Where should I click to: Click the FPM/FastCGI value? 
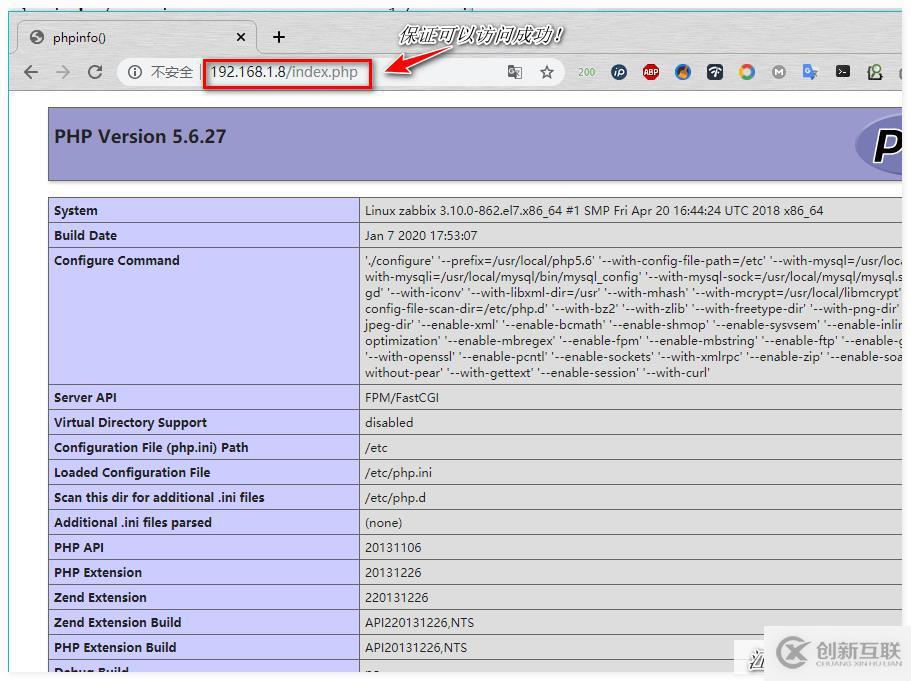click(x=401, y=397)
